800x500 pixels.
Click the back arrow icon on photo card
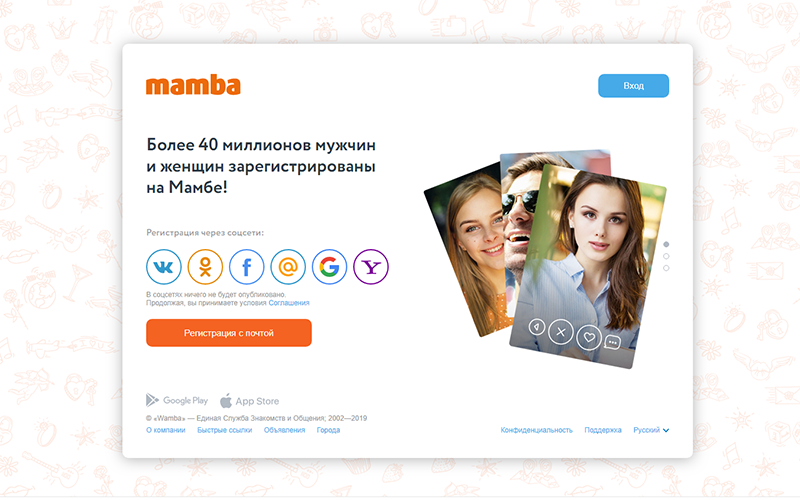tap(537, 326)
